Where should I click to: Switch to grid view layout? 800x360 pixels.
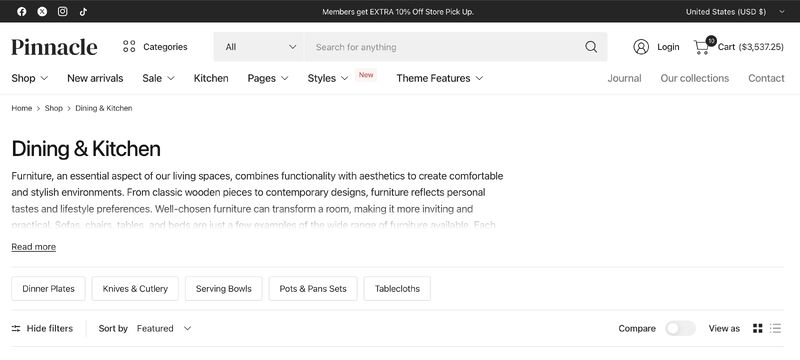click(x=758, y=328)
